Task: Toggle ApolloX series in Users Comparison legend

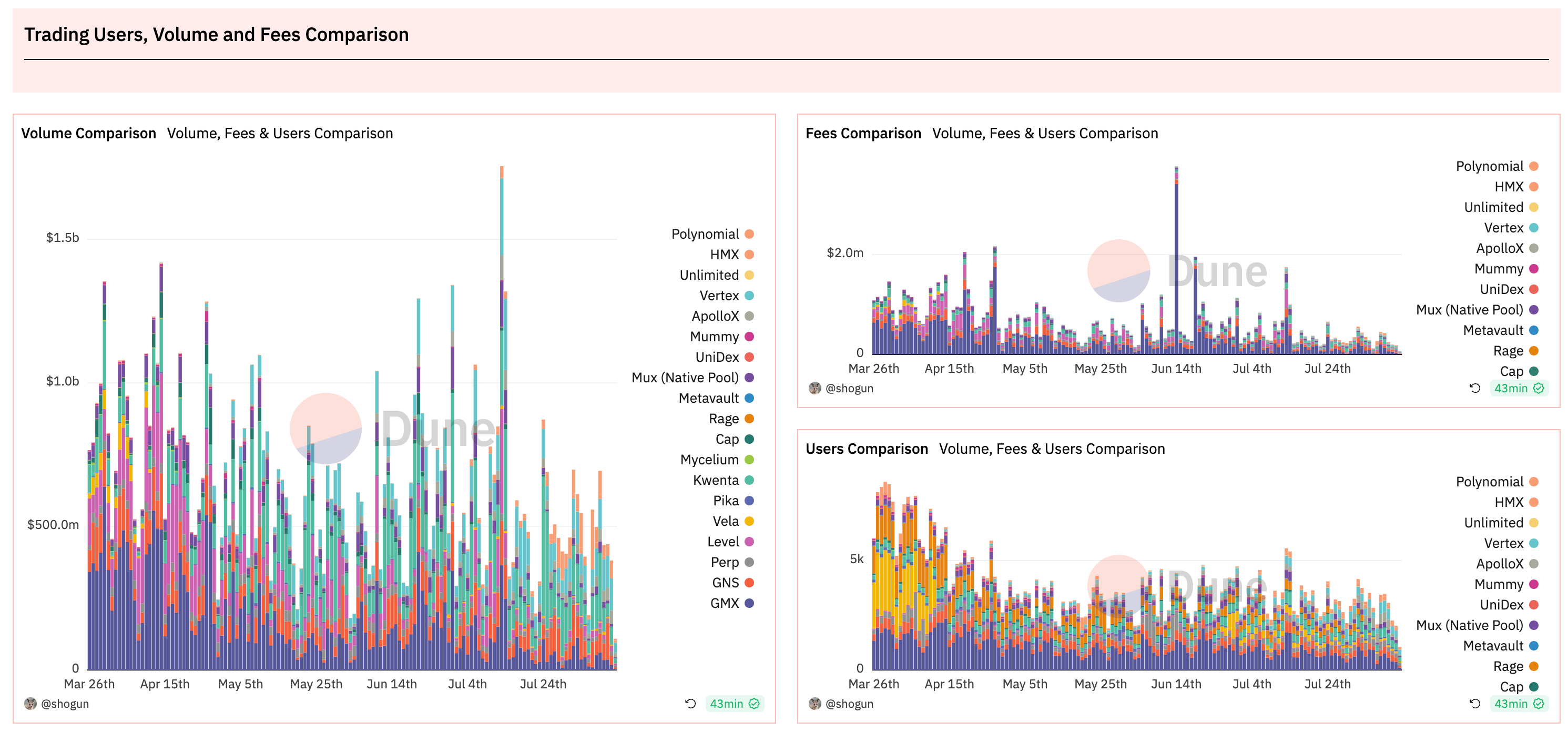Action: tap(1507, 564)
